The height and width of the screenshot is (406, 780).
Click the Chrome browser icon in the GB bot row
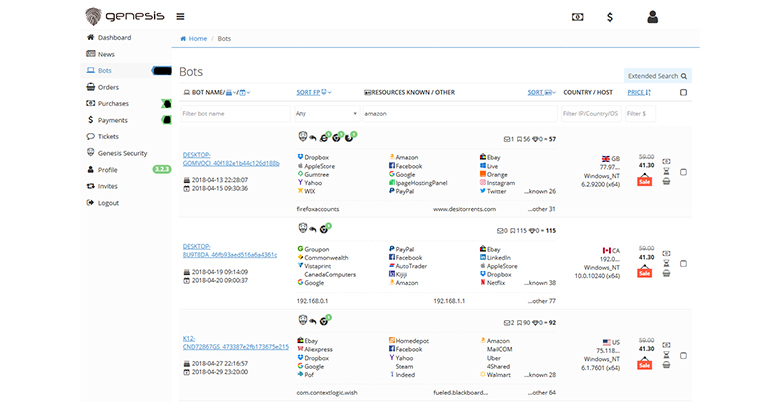click(337, 137)
